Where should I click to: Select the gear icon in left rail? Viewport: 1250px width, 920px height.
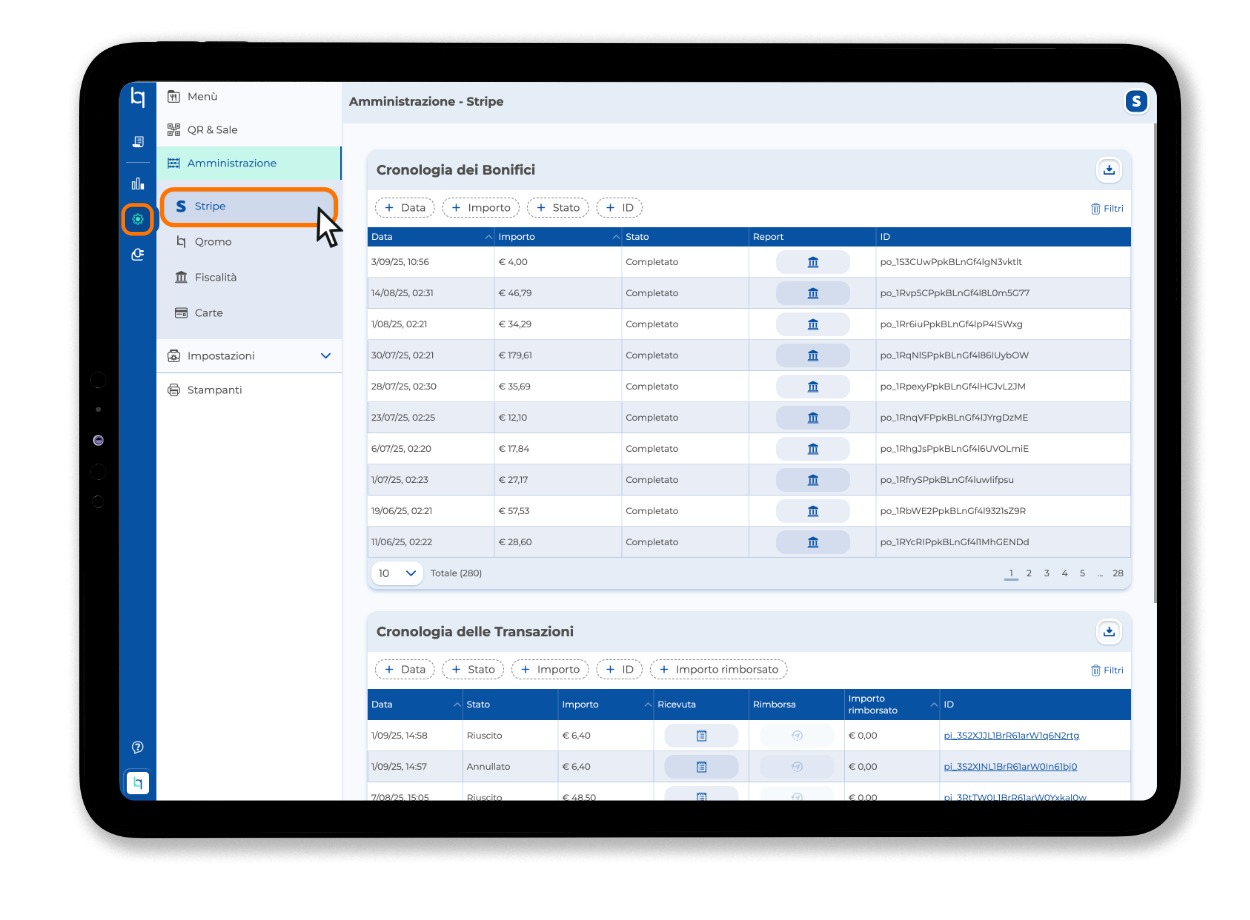[138, 219]
